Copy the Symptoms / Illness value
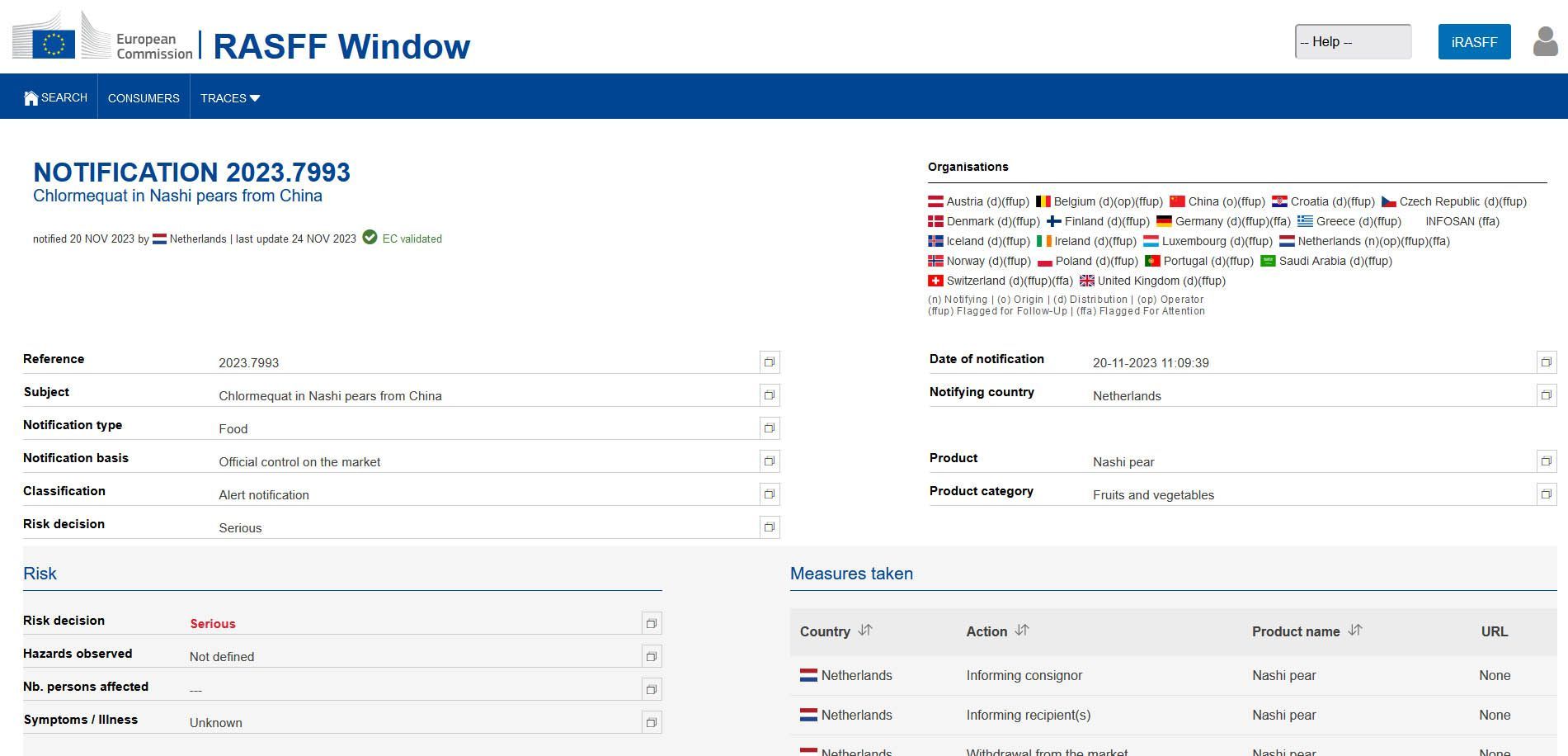This screenshot has height=756, width=1568. [652, 722]
